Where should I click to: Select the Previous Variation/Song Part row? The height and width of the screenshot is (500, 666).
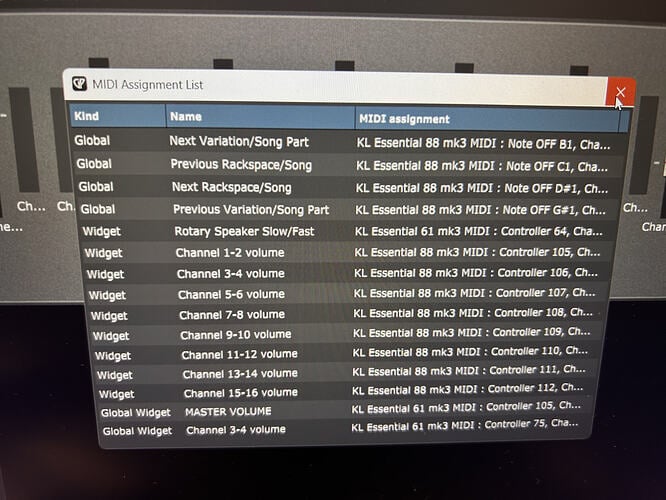click(349, 209)
